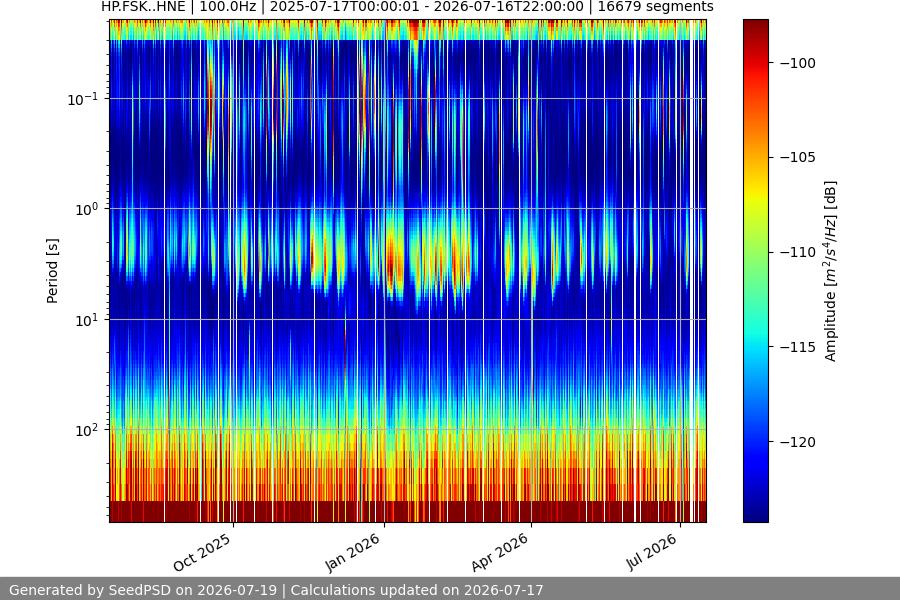Viewport: 900px width, 600px height.
Task: Click the 10^0 period tick label
Action: click(x=87, y=210)
